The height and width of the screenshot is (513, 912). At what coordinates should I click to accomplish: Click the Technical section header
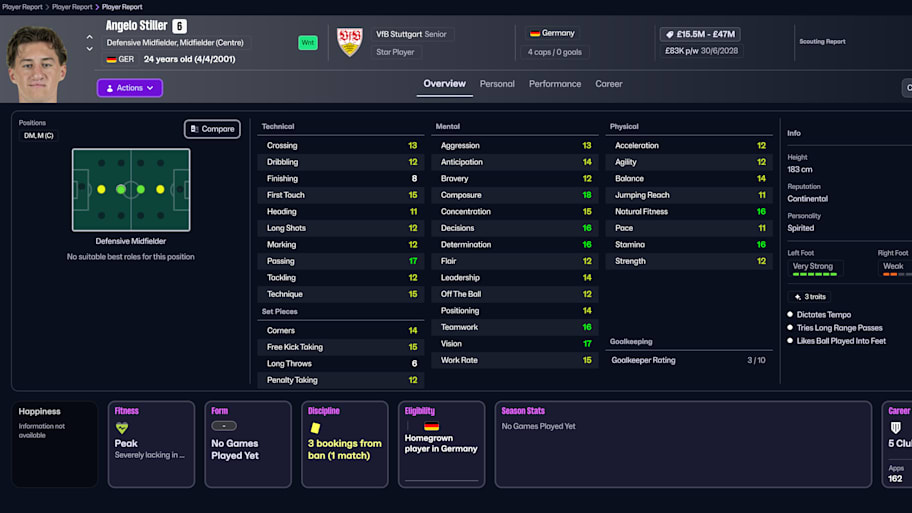pyautogui.click(x=278, y=126)
